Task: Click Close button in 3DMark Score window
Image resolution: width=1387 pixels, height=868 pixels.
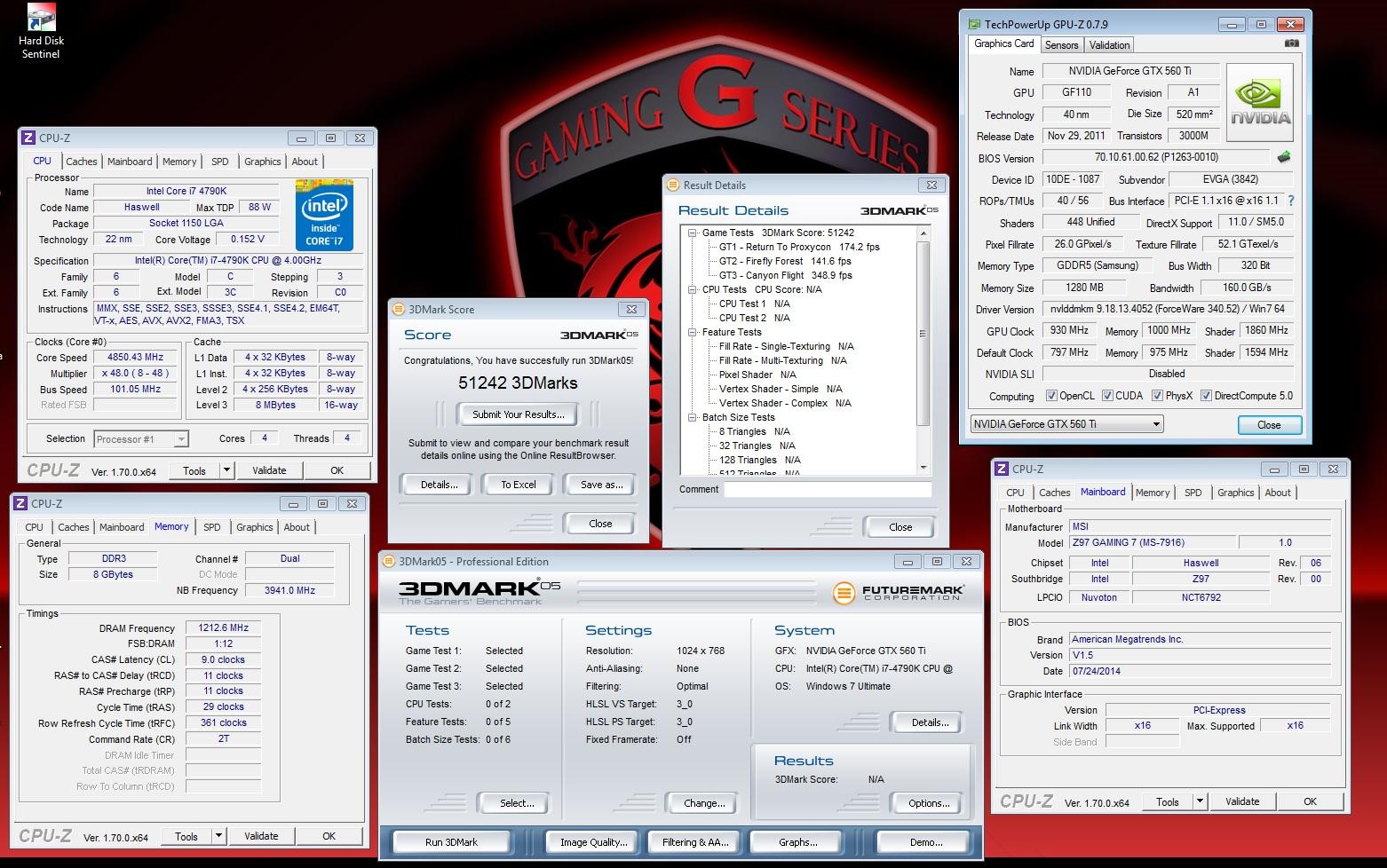Action: (600, 524)
